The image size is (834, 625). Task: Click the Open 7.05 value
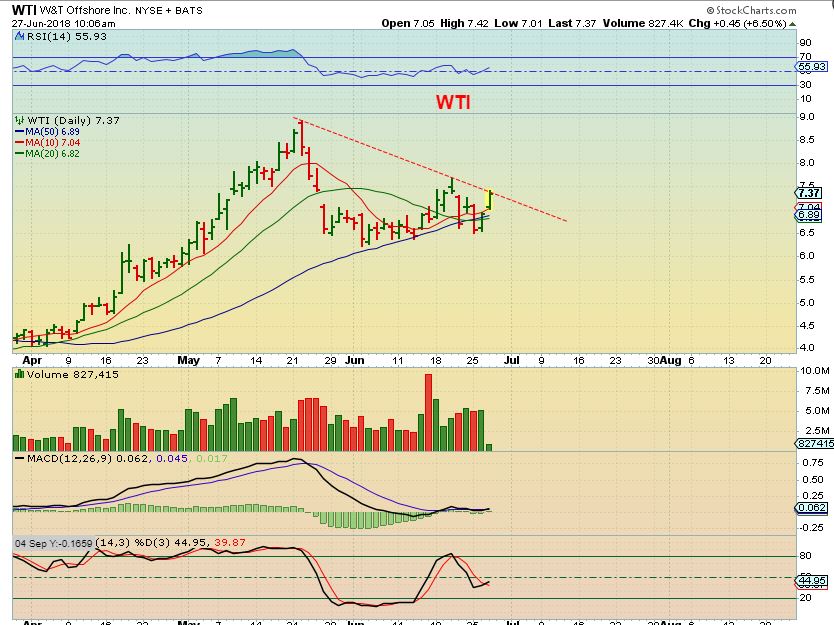(408, 23)
